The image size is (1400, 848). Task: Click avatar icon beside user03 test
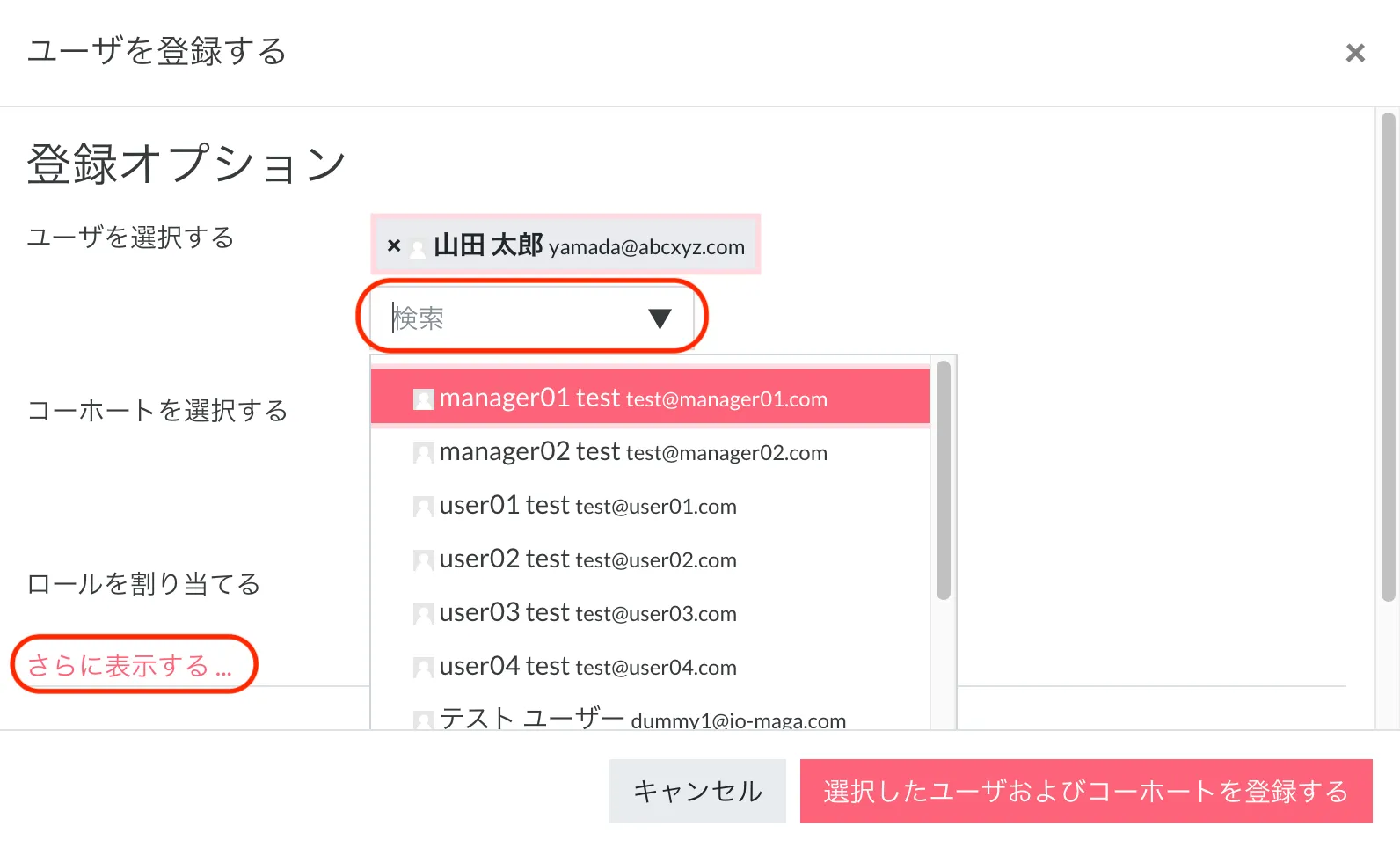424,614
